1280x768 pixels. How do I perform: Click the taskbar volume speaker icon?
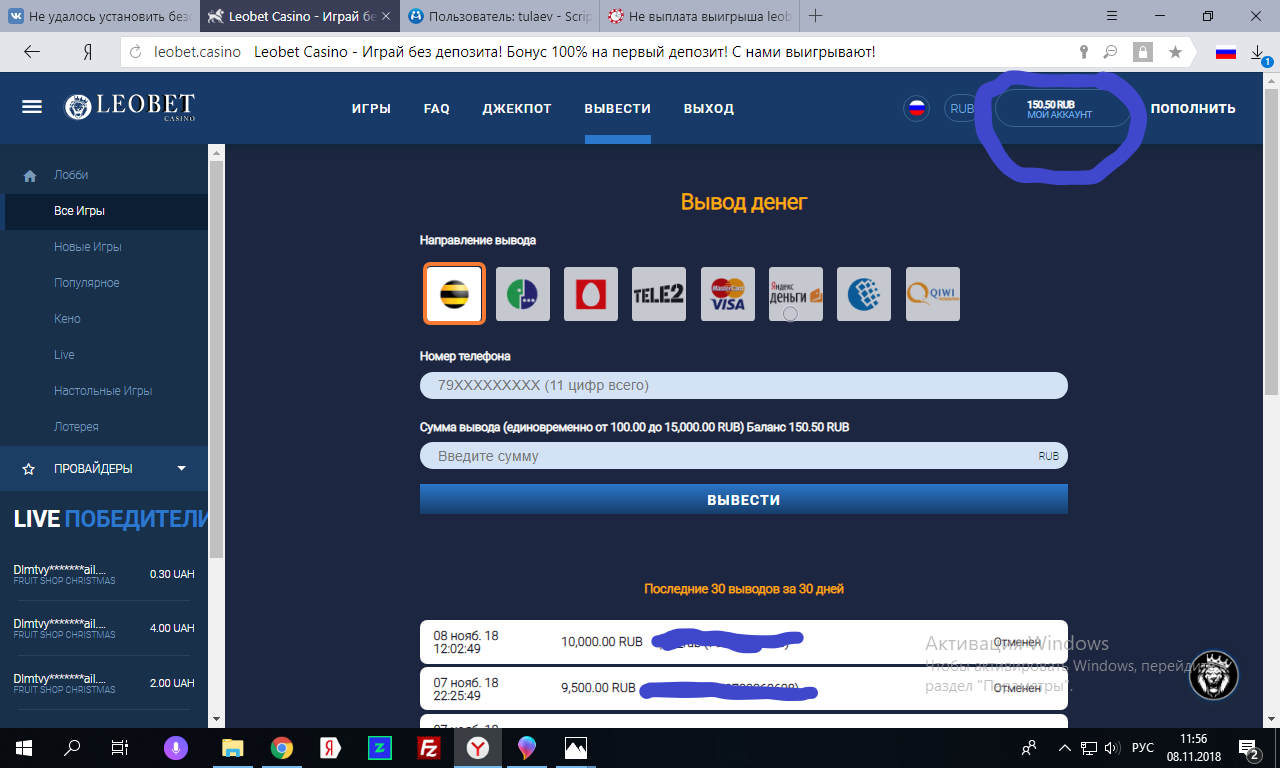[1111, 748]
